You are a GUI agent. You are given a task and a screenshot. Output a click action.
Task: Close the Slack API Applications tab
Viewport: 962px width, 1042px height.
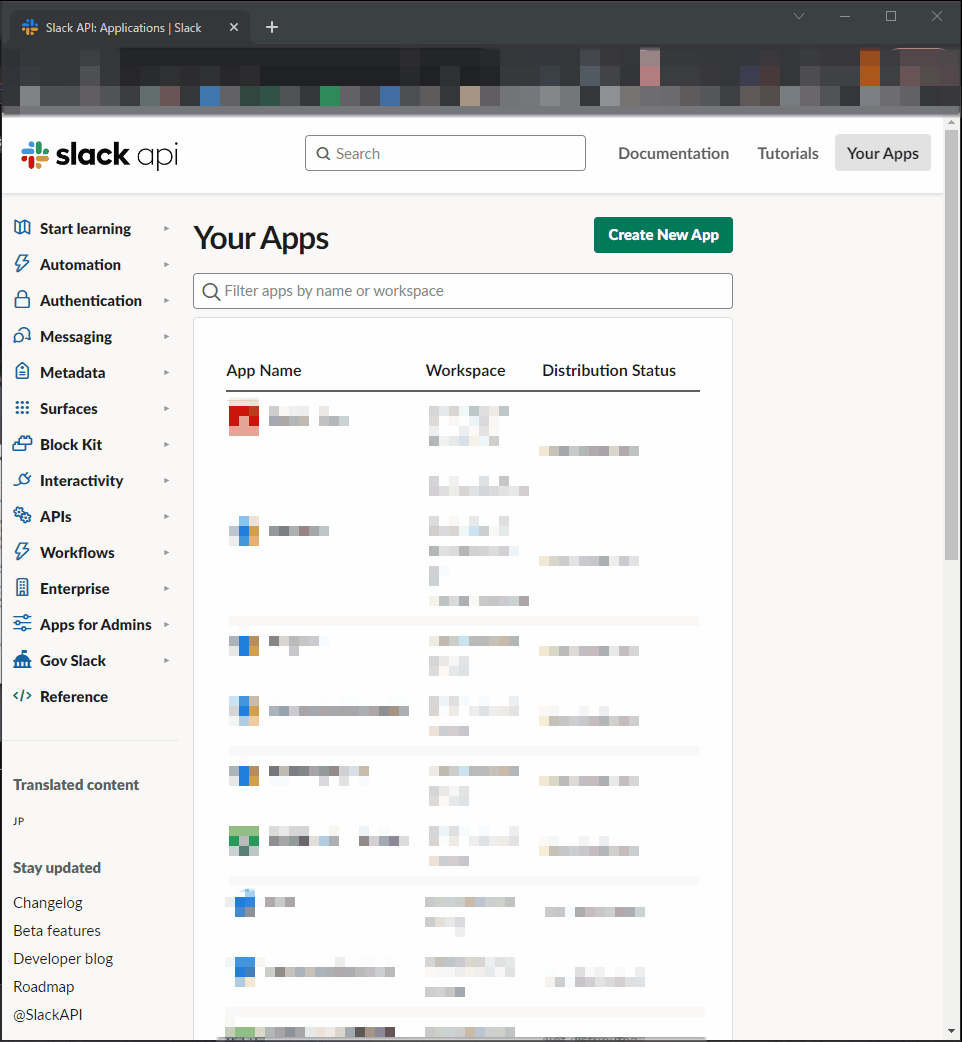click(234, 27)
